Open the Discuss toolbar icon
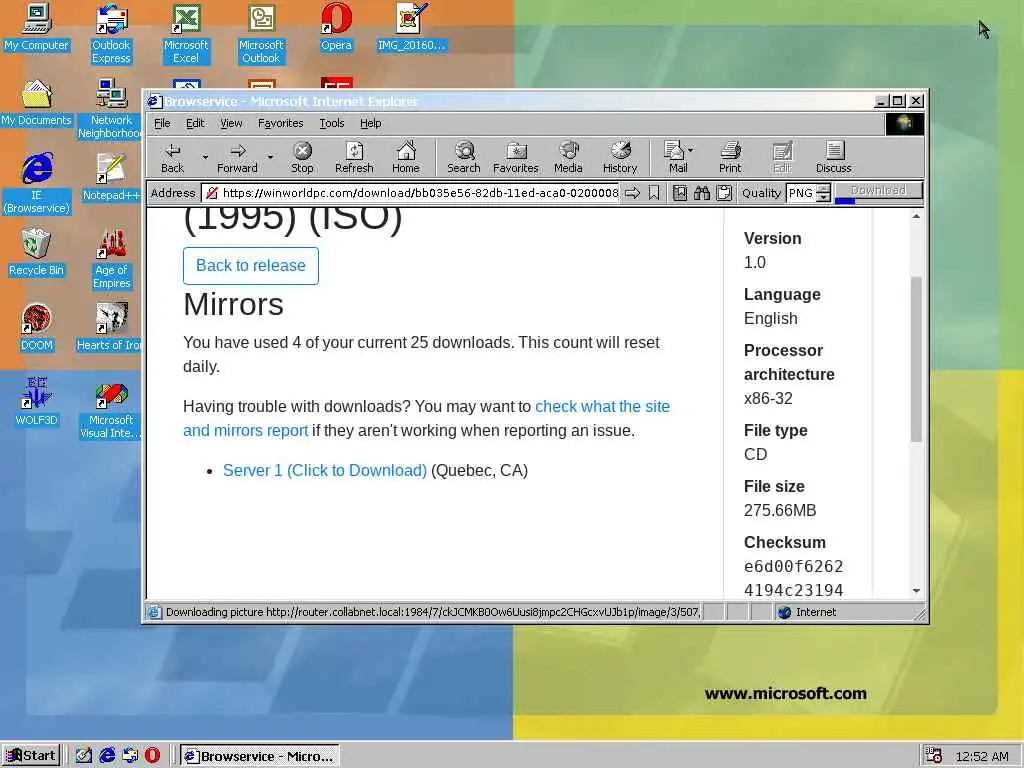This screenshot has height=768, width=1024. click(833, 157)
